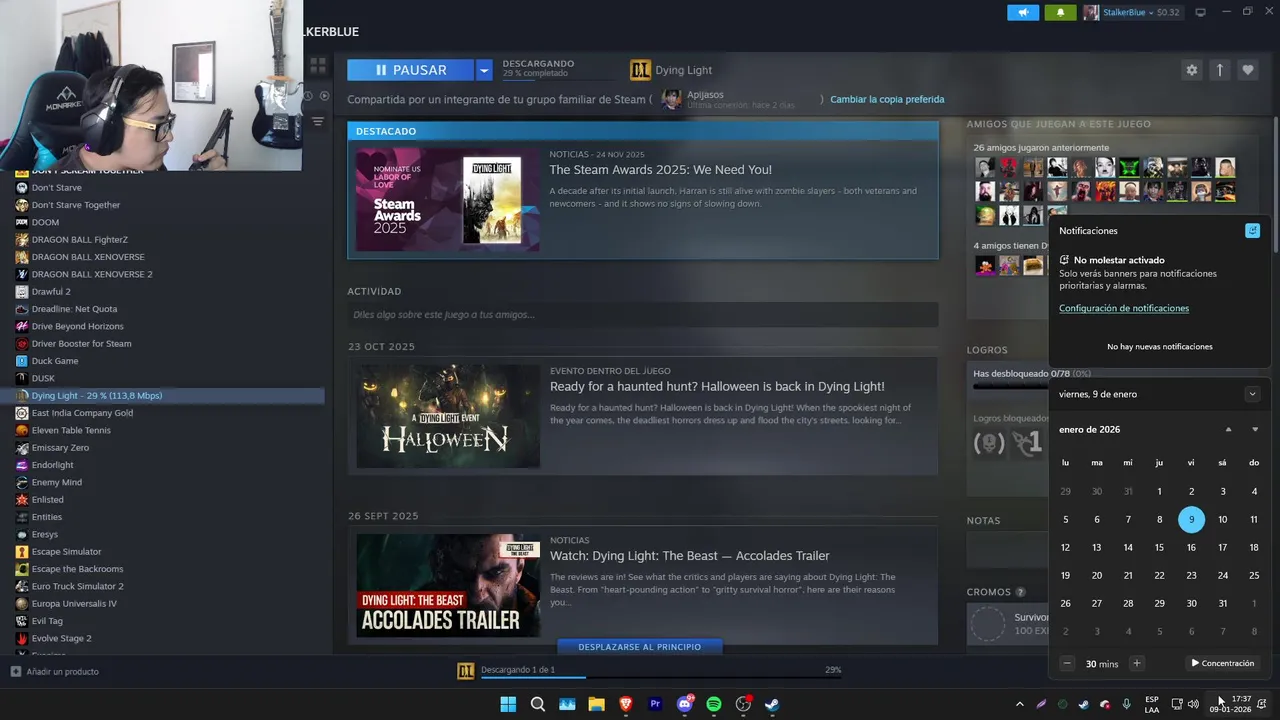Click the Cromos help question mark
This screenshot has width=1280, height=720.
[x=1020, y=592]
